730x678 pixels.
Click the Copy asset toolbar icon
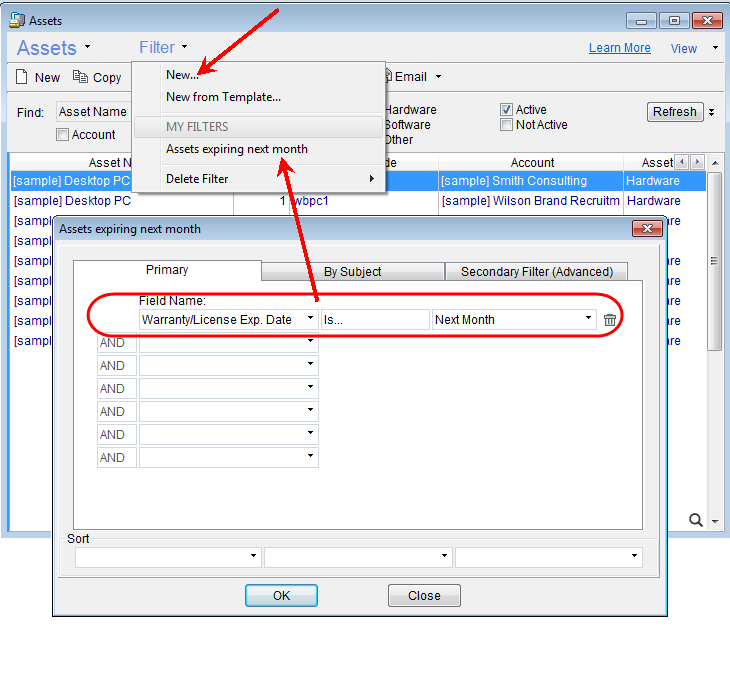(80, 77)
